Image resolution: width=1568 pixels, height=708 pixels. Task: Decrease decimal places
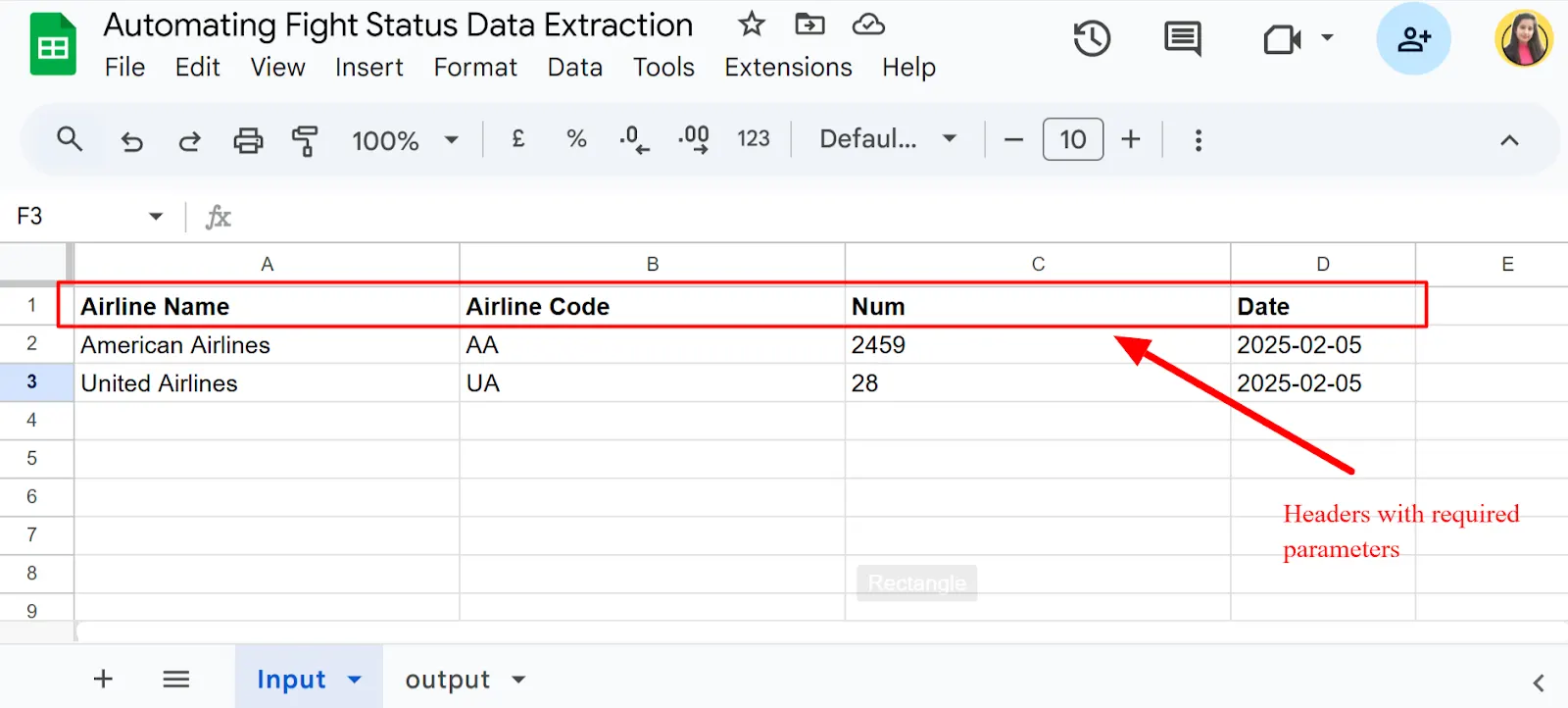pos(634,139)
